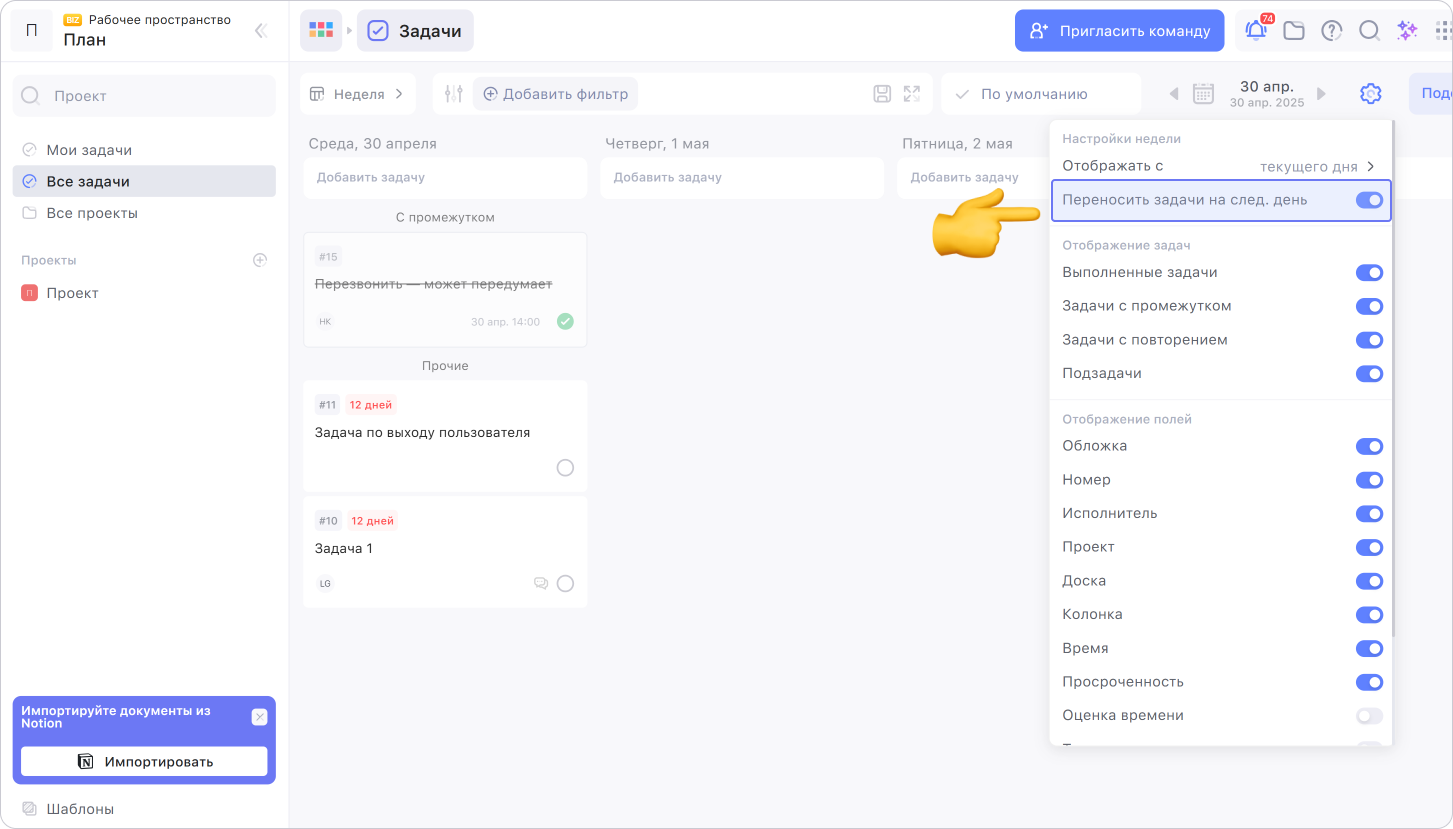Open the 'По умолчанию' sorting dropdown
Screen dimensions: 1453x829
point(1039,94)
